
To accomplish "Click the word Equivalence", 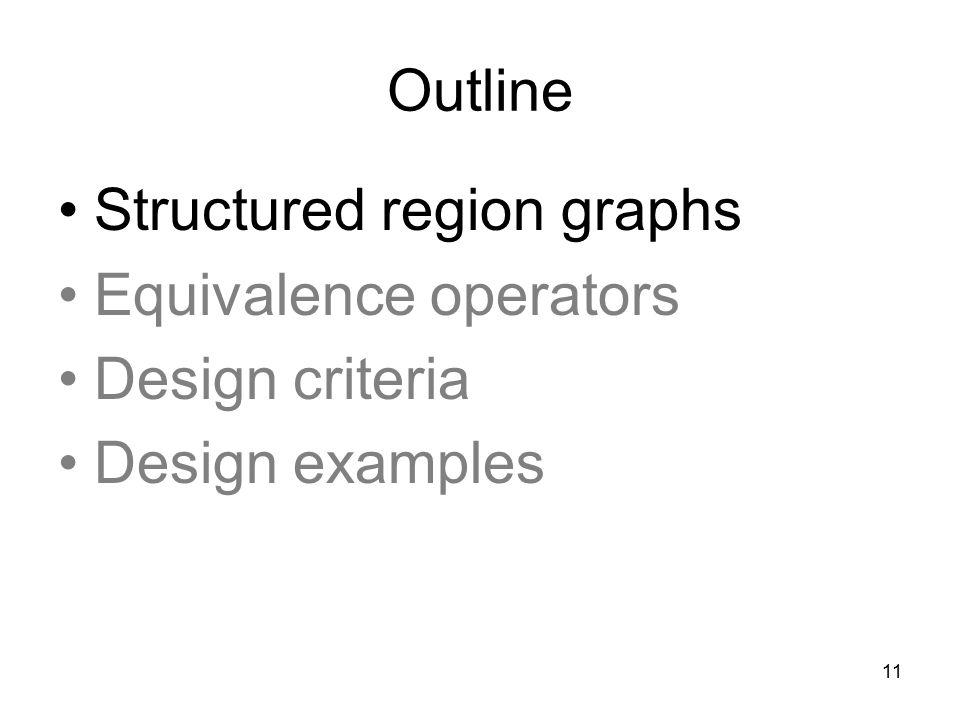I will pos(255,298).
